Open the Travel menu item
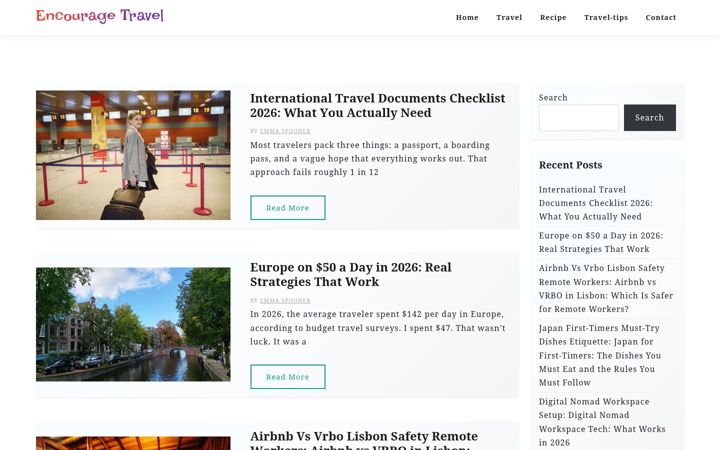This screenshot has width=720, height=450. pos(509,17)
